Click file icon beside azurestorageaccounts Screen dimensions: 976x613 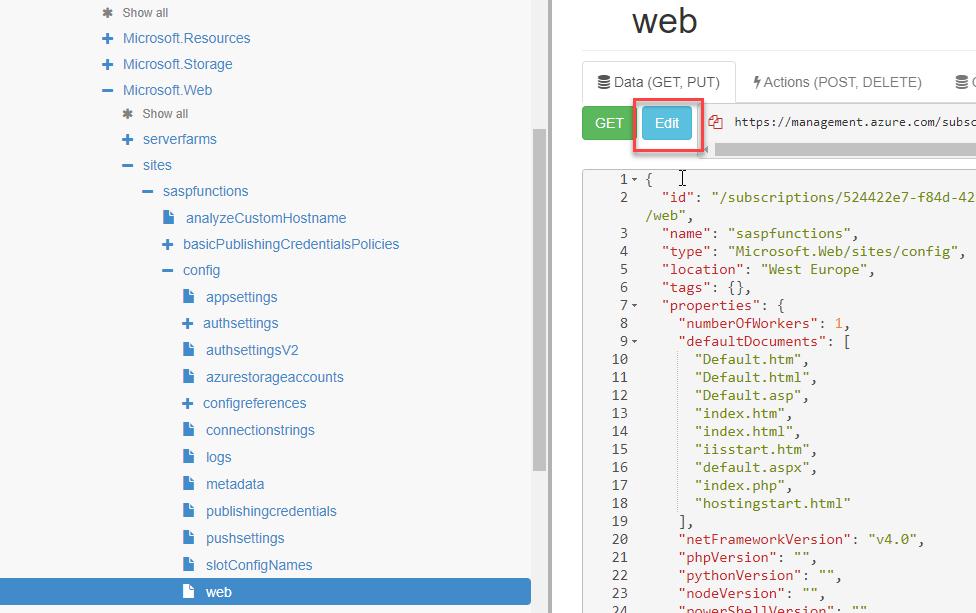188,376
